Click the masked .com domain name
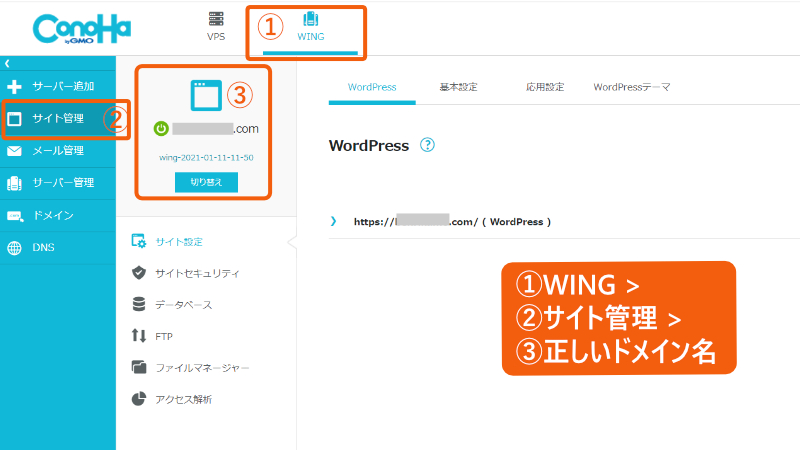 (x=215, y=129)
